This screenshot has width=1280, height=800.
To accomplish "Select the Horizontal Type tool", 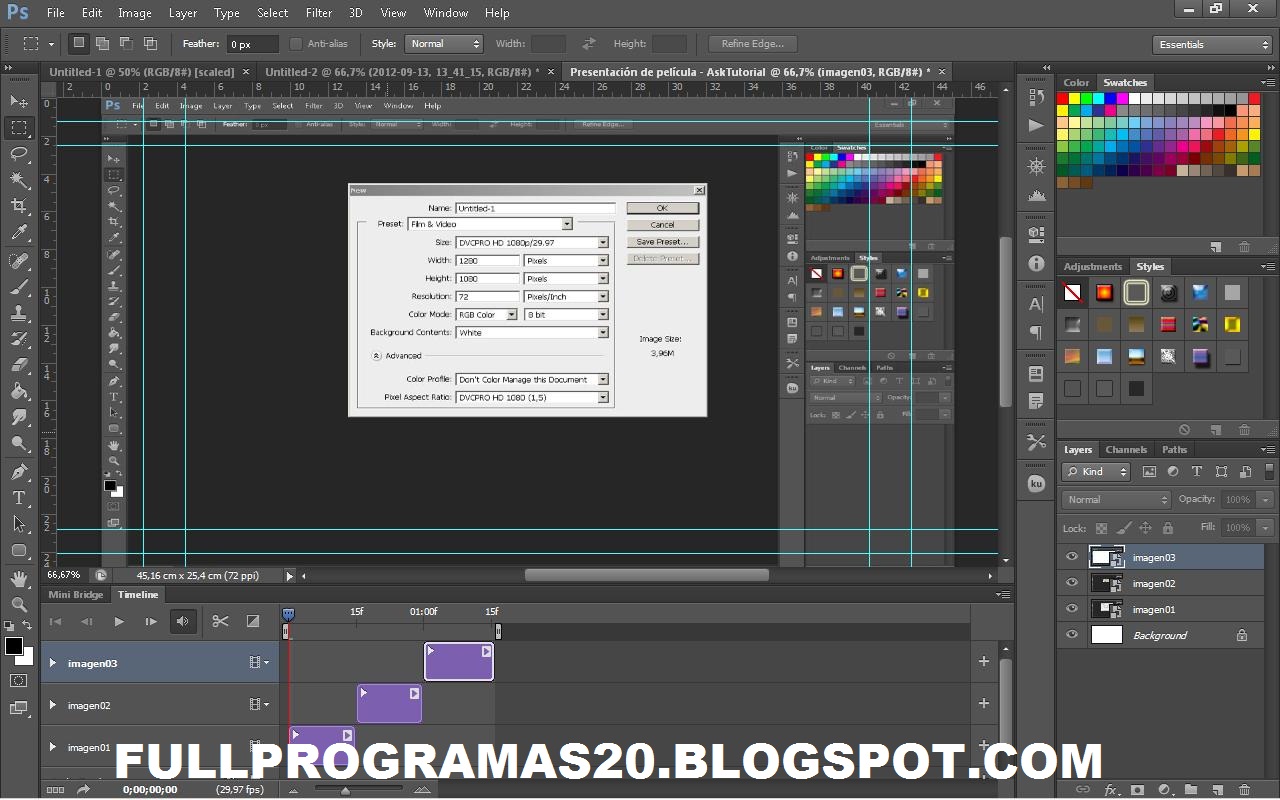I will [19, 498].
